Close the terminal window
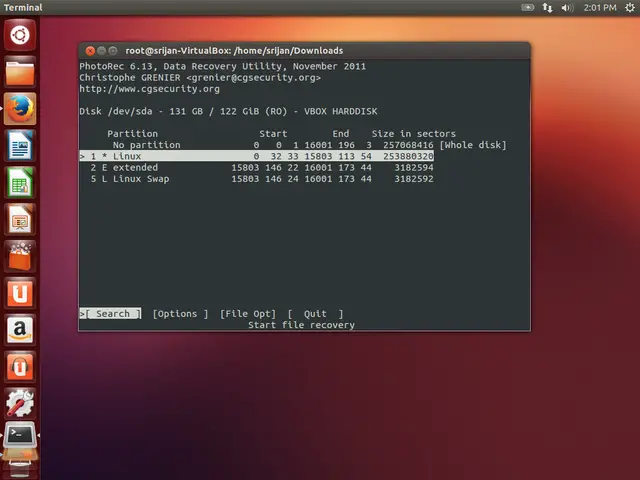The image size is (640, 480). [90, 51]
